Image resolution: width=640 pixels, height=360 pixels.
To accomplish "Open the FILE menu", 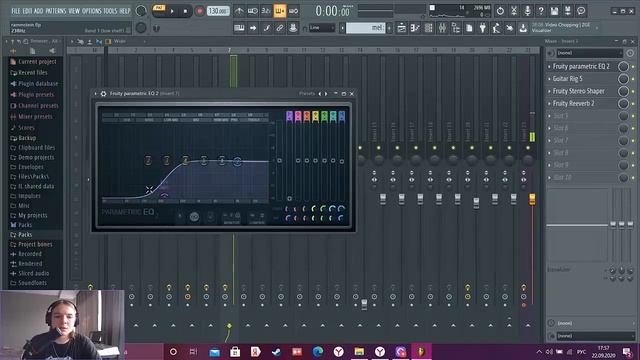I will (16, 11).
